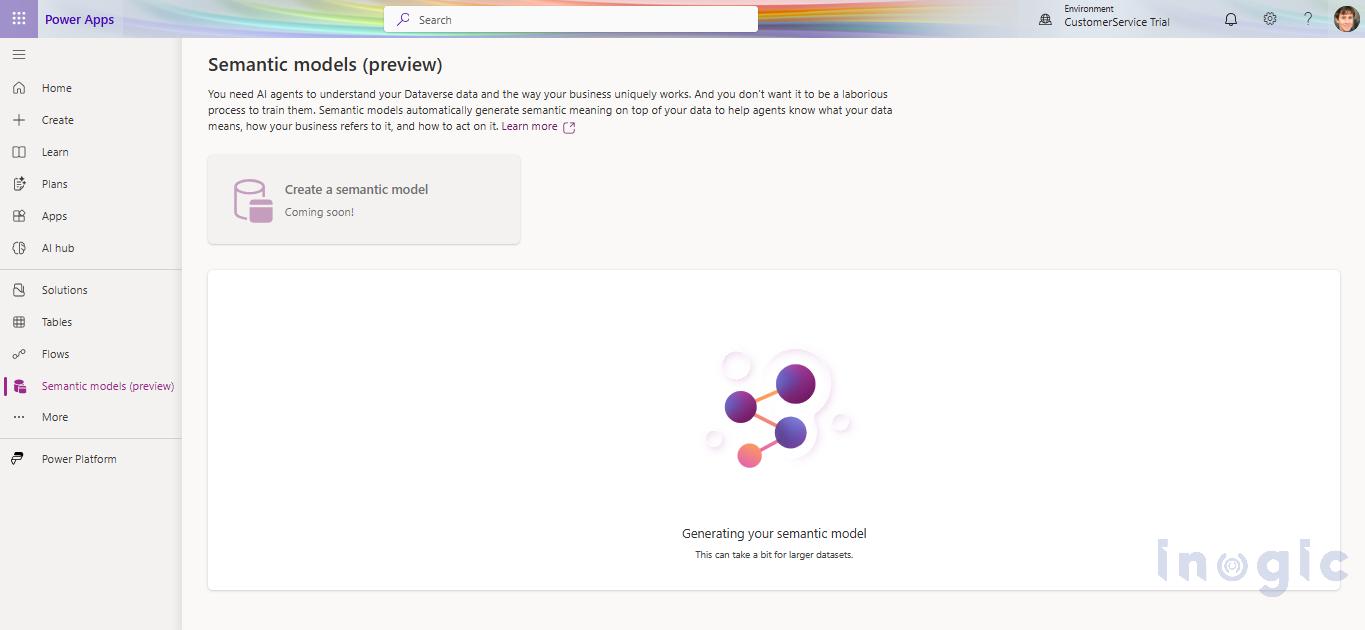Image resolution: width=1365 pixels, height=630 pixels.
Task: Open Learn in navigation
Action: click(x=90, y=152)
